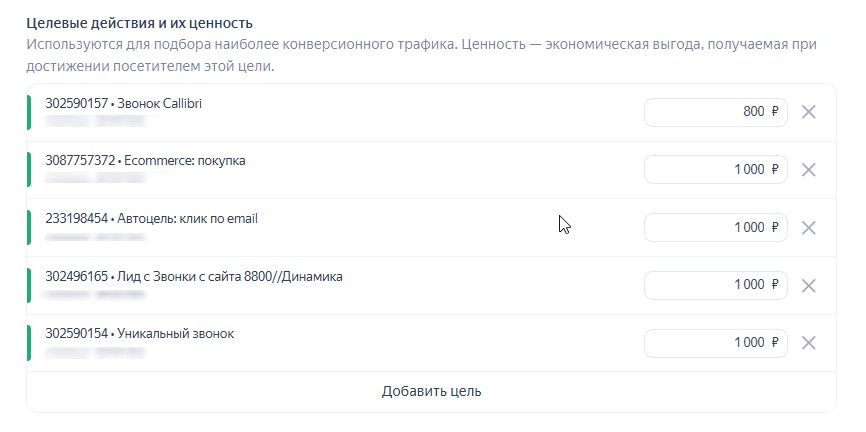Click green status bar beside Звонок Callibri
866x432 pixels.
(x=29, y=112)
